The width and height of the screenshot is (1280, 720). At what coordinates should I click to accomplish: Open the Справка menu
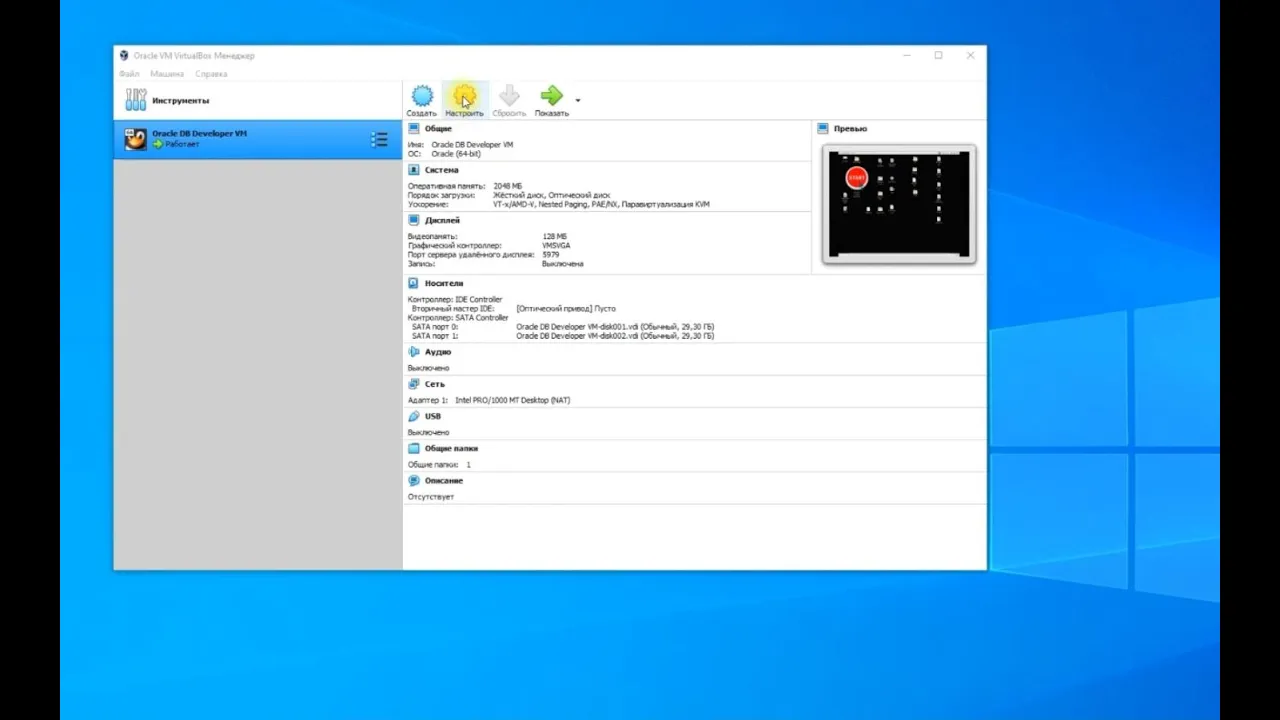tap(211, 74)
